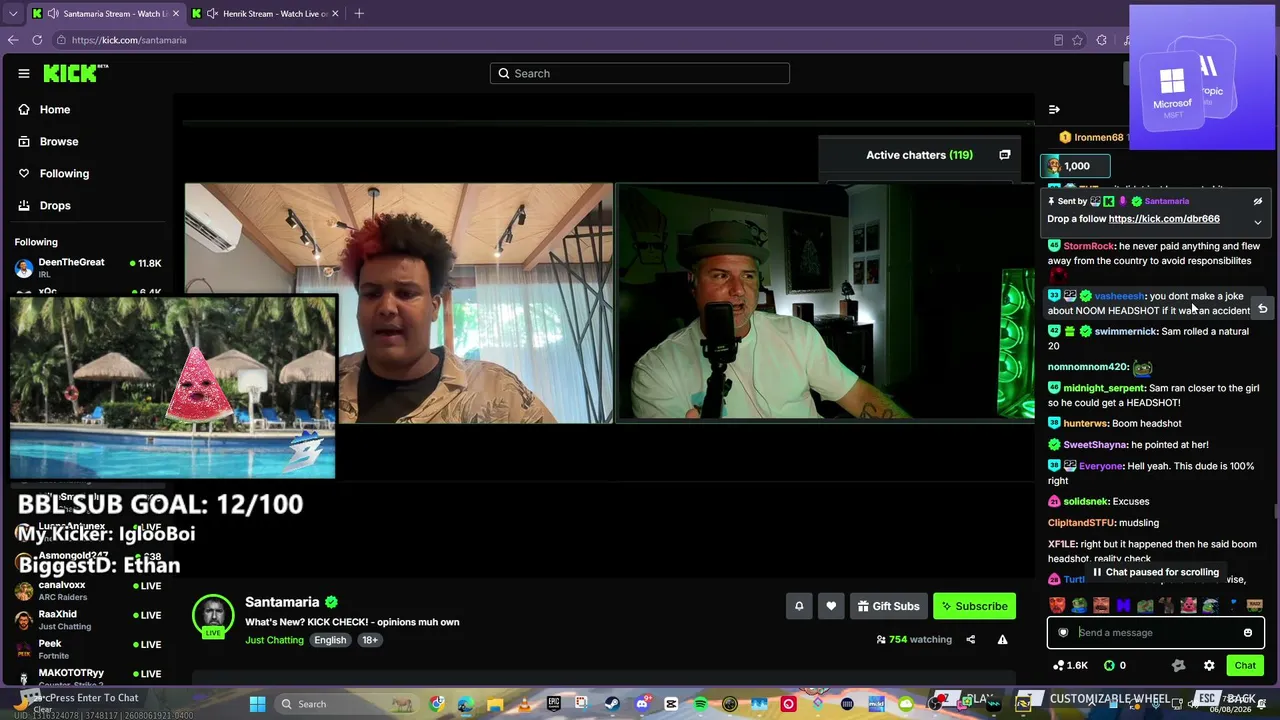Select the purple K emote in quick emotes
Screen dimensions: 1280x720
pyautogui.click(x=1123, y=605)
